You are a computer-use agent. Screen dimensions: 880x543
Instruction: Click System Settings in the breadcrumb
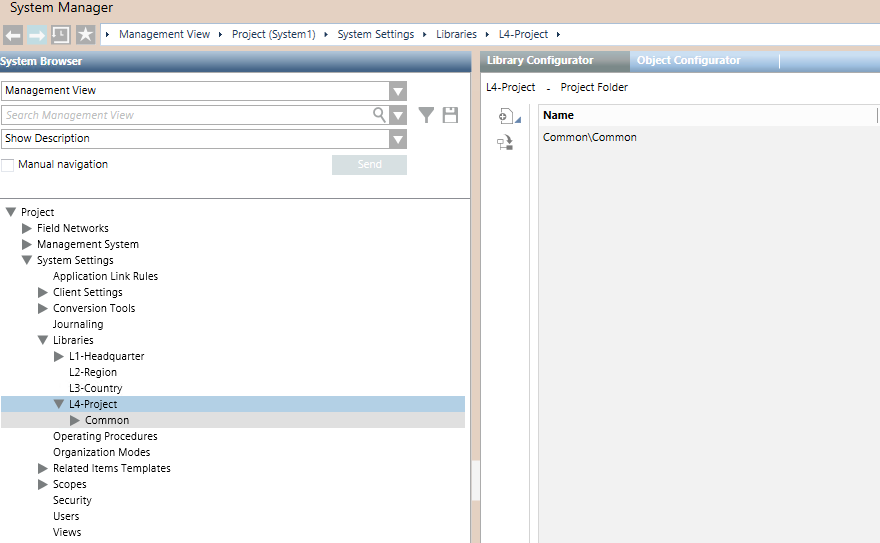pos(375,34)
